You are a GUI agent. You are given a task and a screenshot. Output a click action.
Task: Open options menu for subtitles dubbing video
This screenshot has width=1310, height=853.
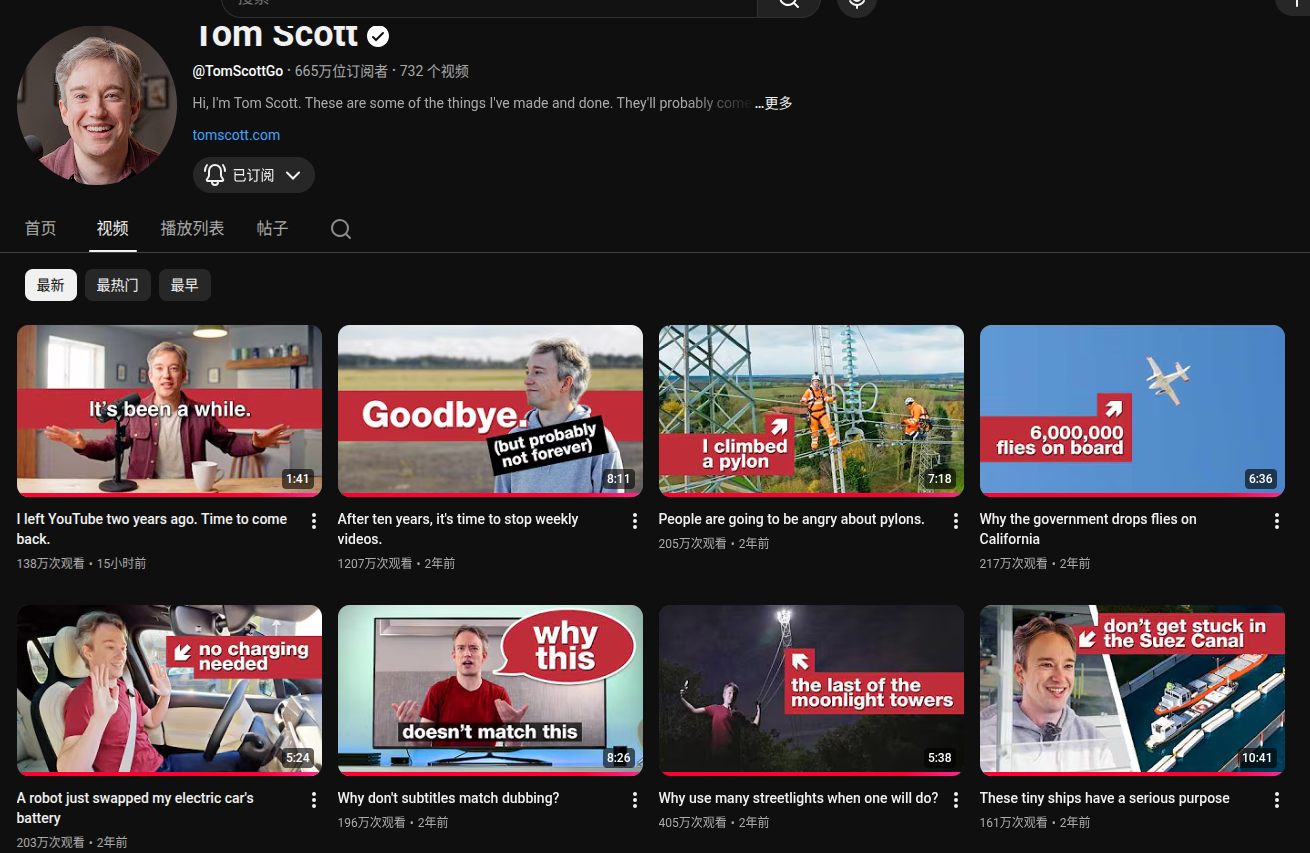click(x=634, y=800)
